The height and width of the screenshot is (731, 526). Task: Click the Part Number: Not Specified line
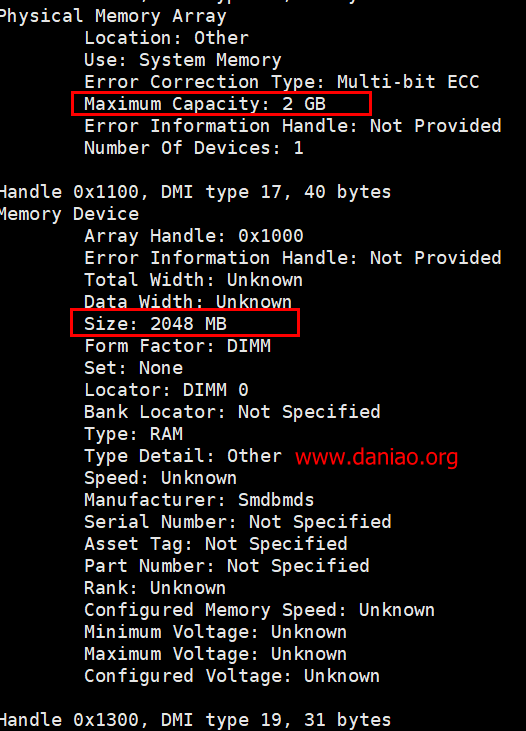(x=227, y=566)
